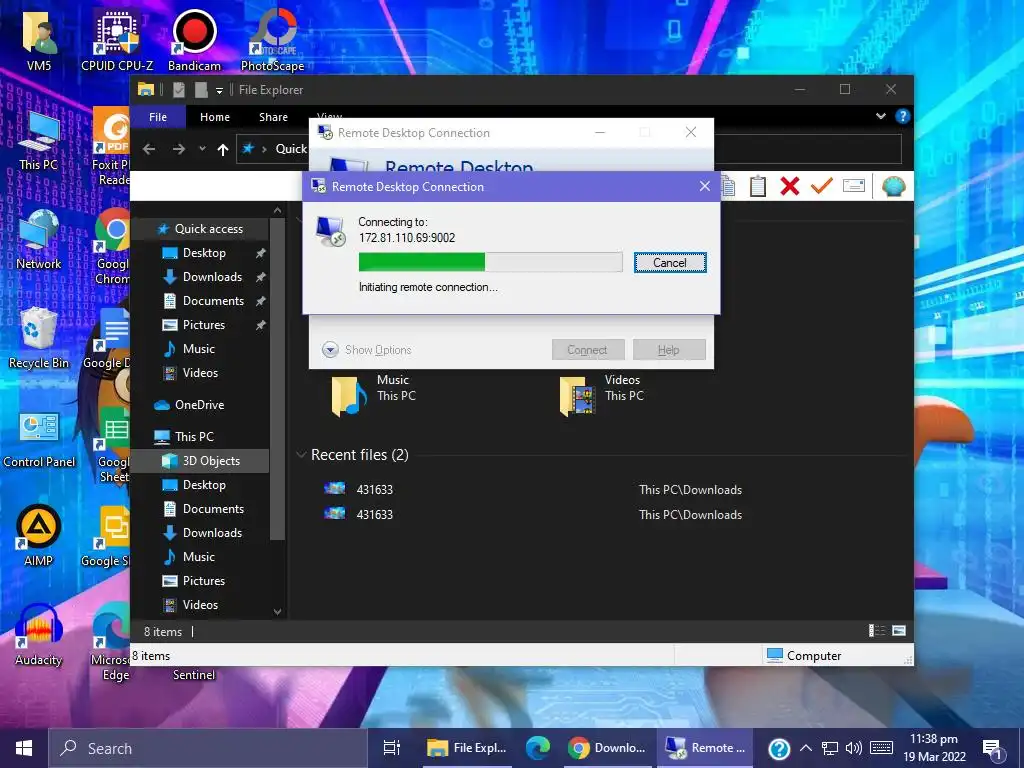Select the Music folder in main pane

point(373,394)
